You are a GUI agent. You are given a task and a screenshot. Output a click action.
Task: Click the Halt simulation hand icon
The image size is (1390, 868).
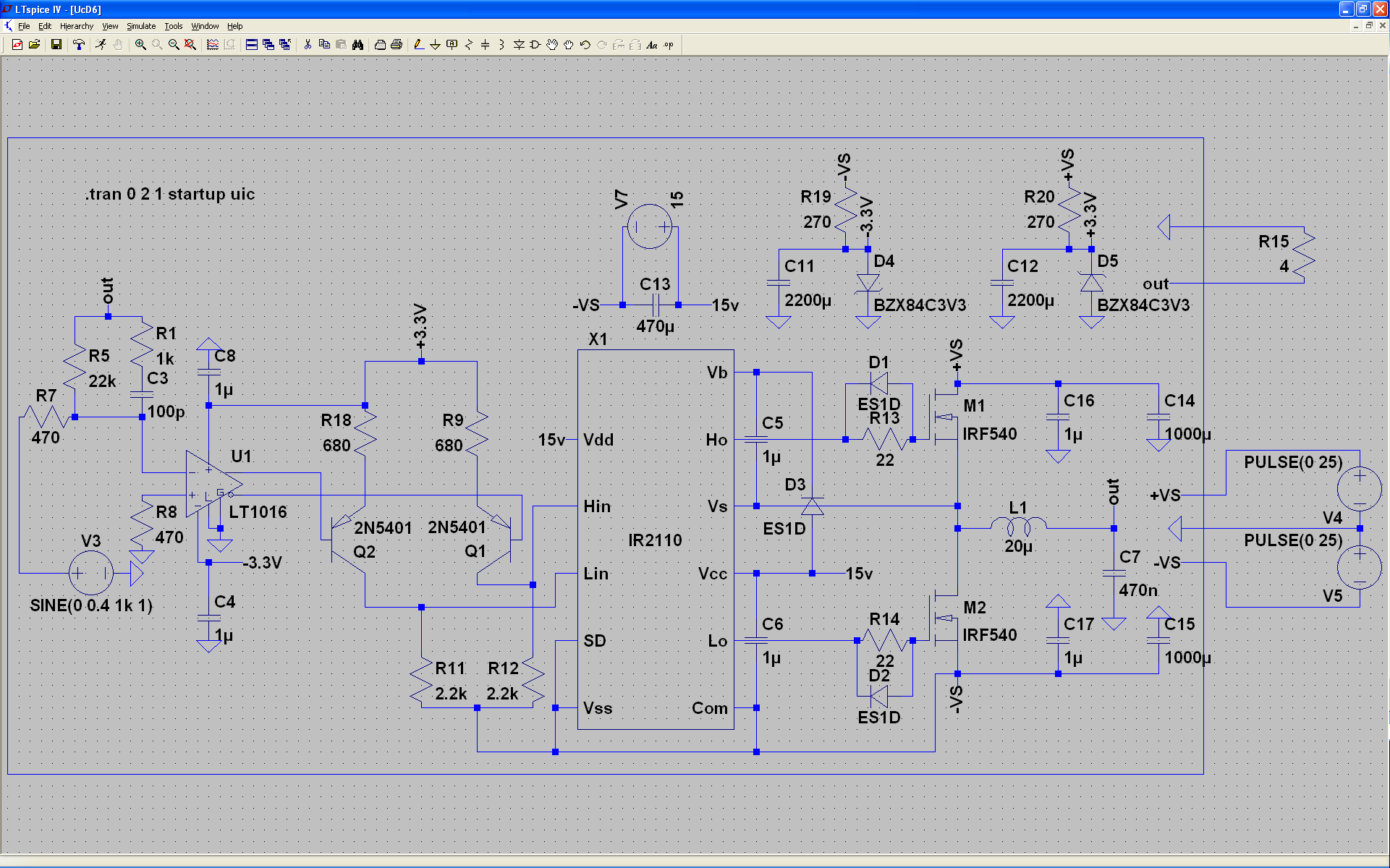[117, 45]
